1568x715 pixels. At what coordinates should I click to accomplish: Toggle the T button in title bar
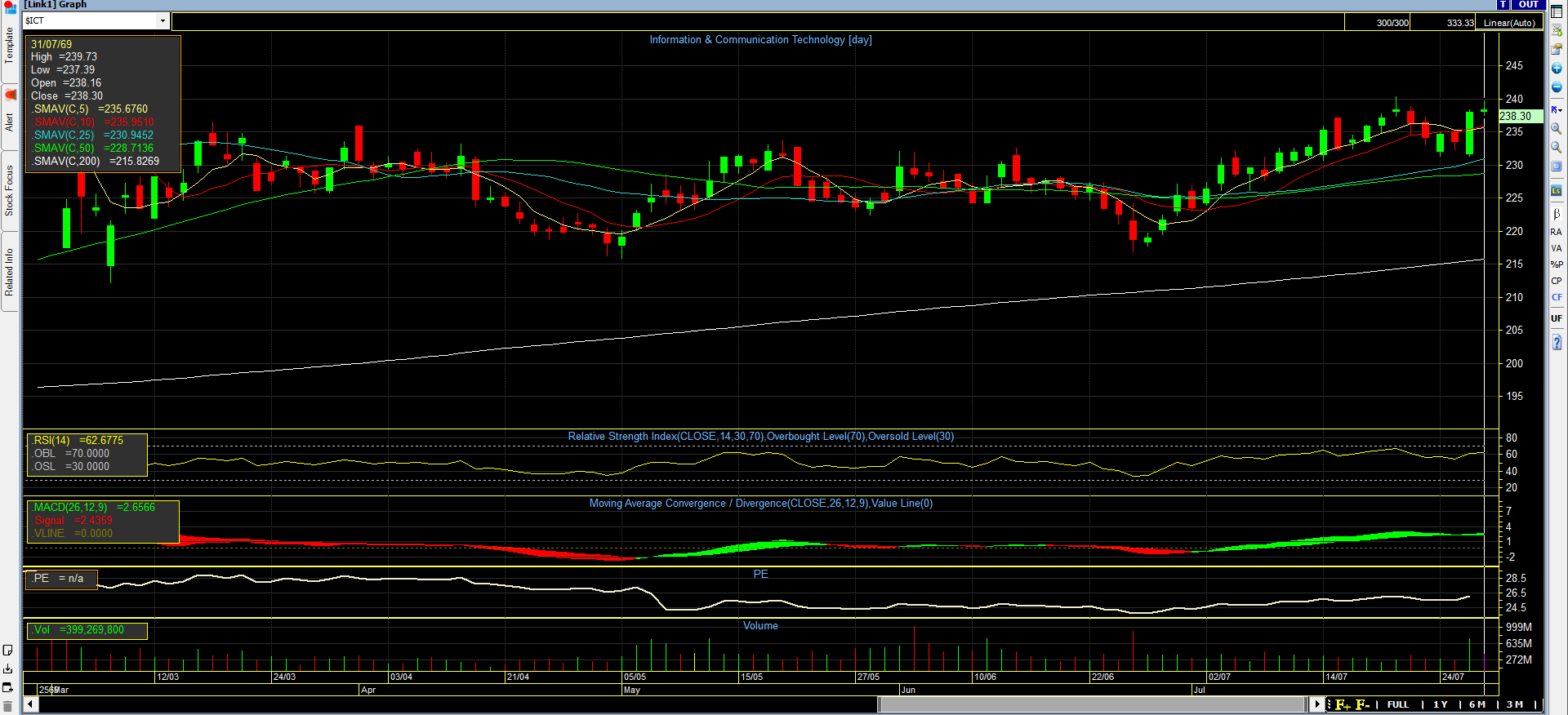(x=1503, y=5)
